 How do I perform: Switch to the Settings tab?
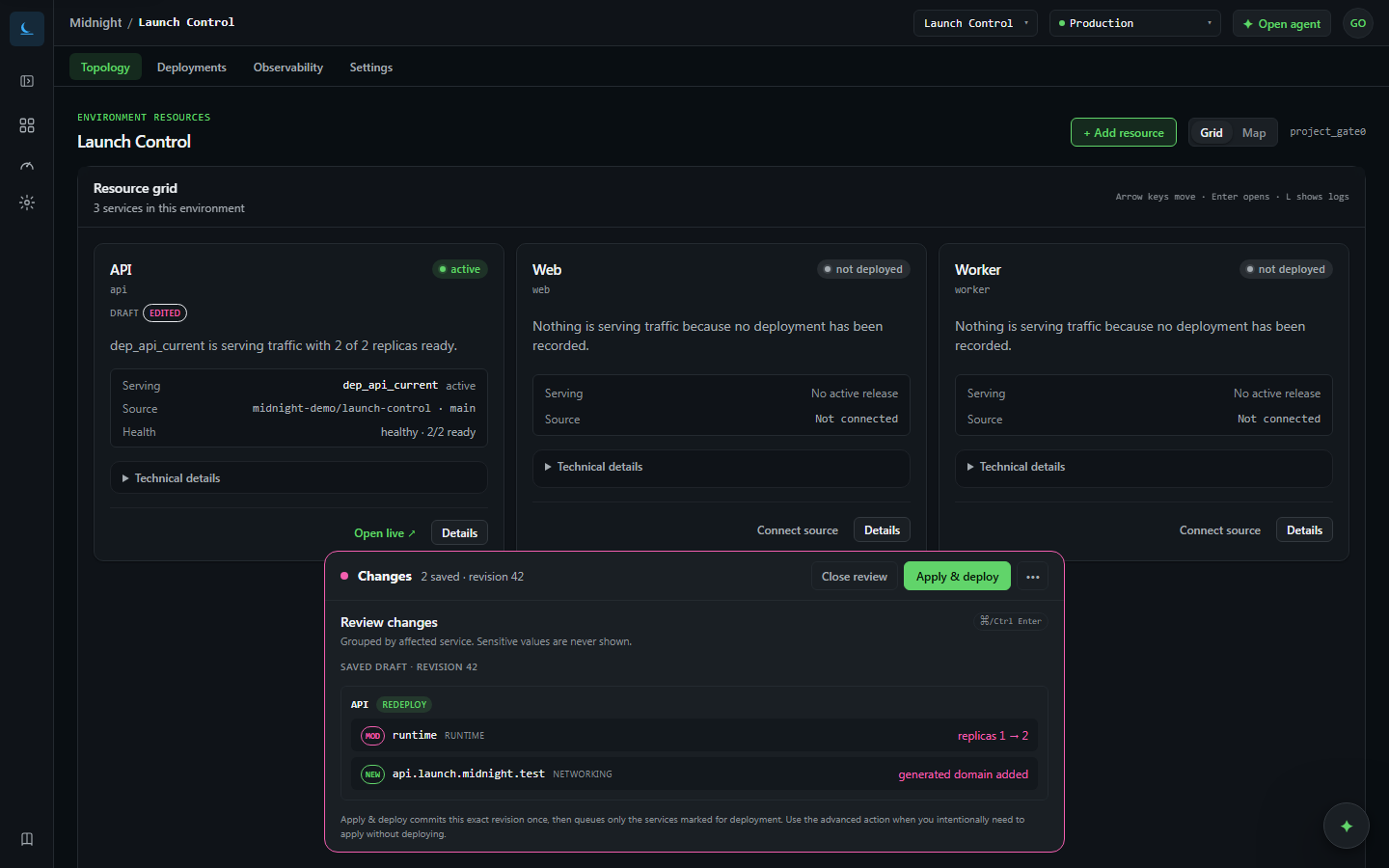click(x=371, y=68)
